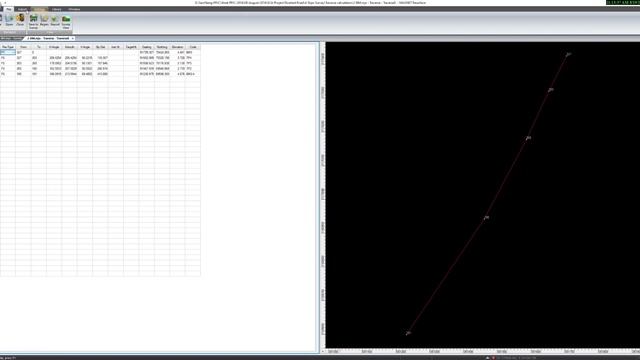Click the green checkmark Recalc ribbon icon

click(x=55, y=20)
